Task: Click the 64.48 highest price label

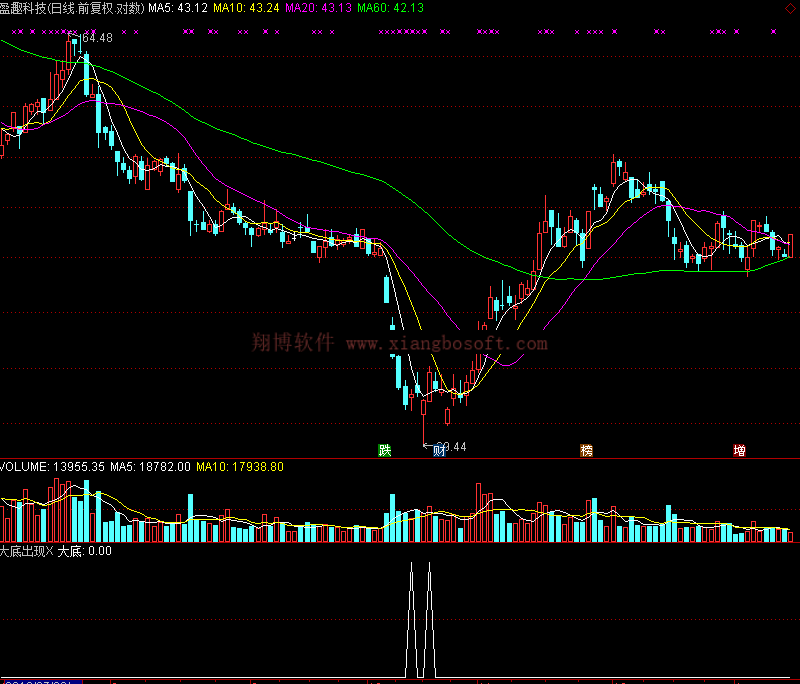Action: (97, 38)
